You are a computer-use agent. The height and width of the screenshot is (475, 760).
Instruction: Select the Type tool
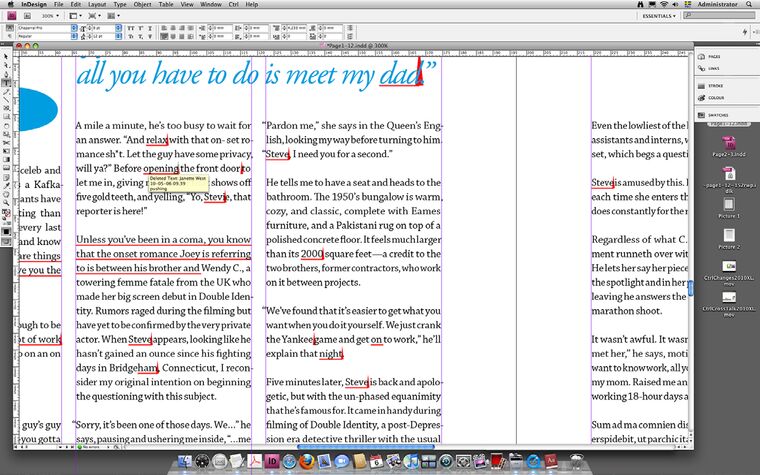[x=6, y=83]
